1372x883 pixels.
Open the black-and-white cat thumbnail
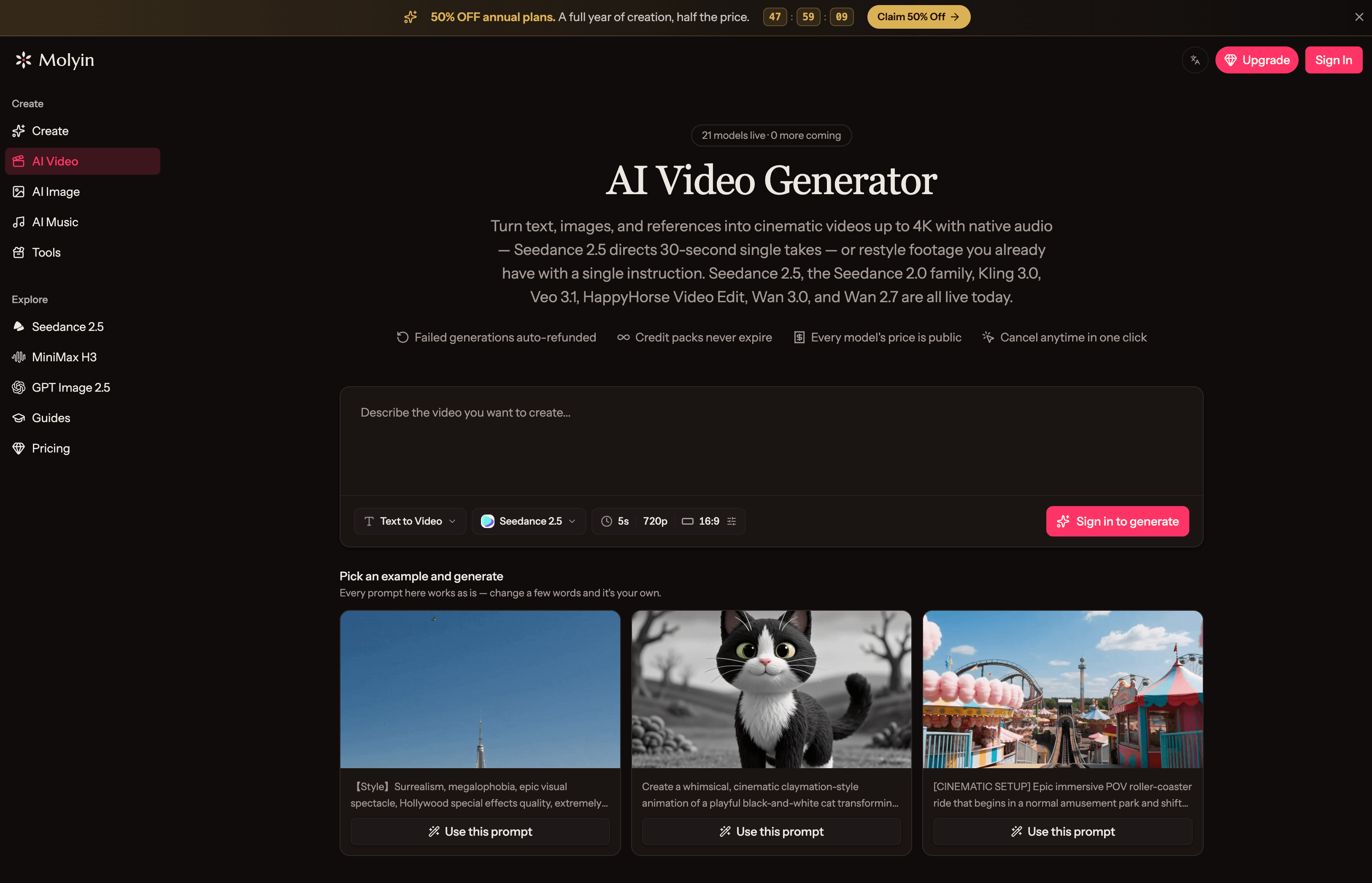pyautogui.click(x=771, y=689)
